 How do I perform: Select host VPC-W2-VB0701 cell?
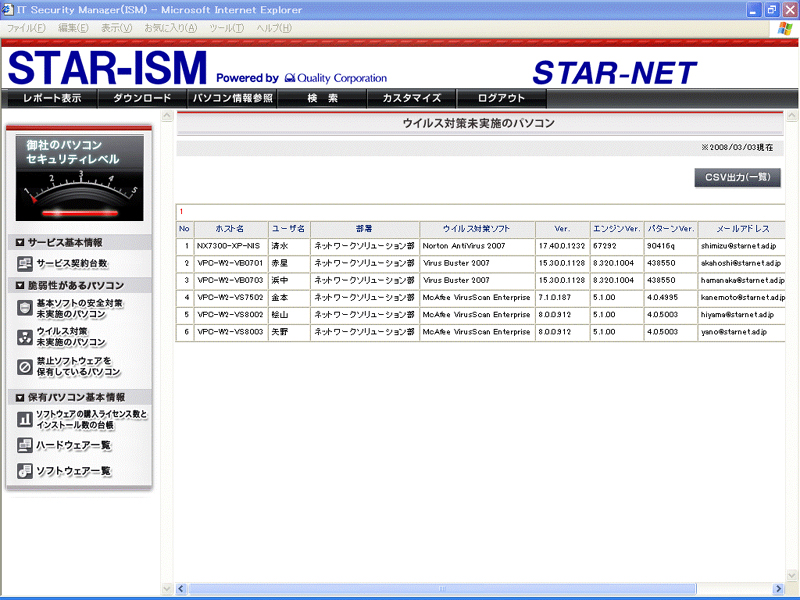click(x=230, y=263)
